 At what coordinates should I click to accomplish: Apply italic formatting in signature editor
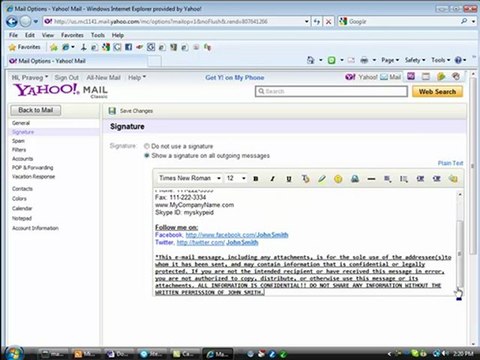272,179
